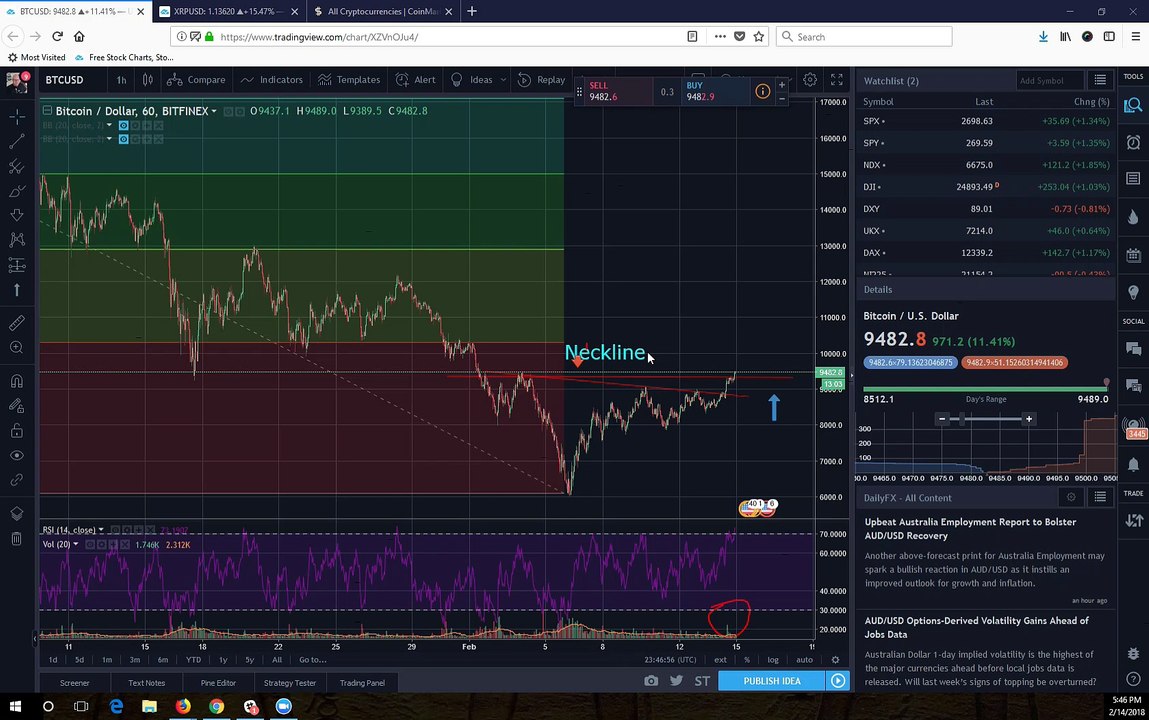This screenshot has height=720, width=1149.
Task: Open the Hotlist flame panel
Action: pyautogui.click(x=1133, y=216)
